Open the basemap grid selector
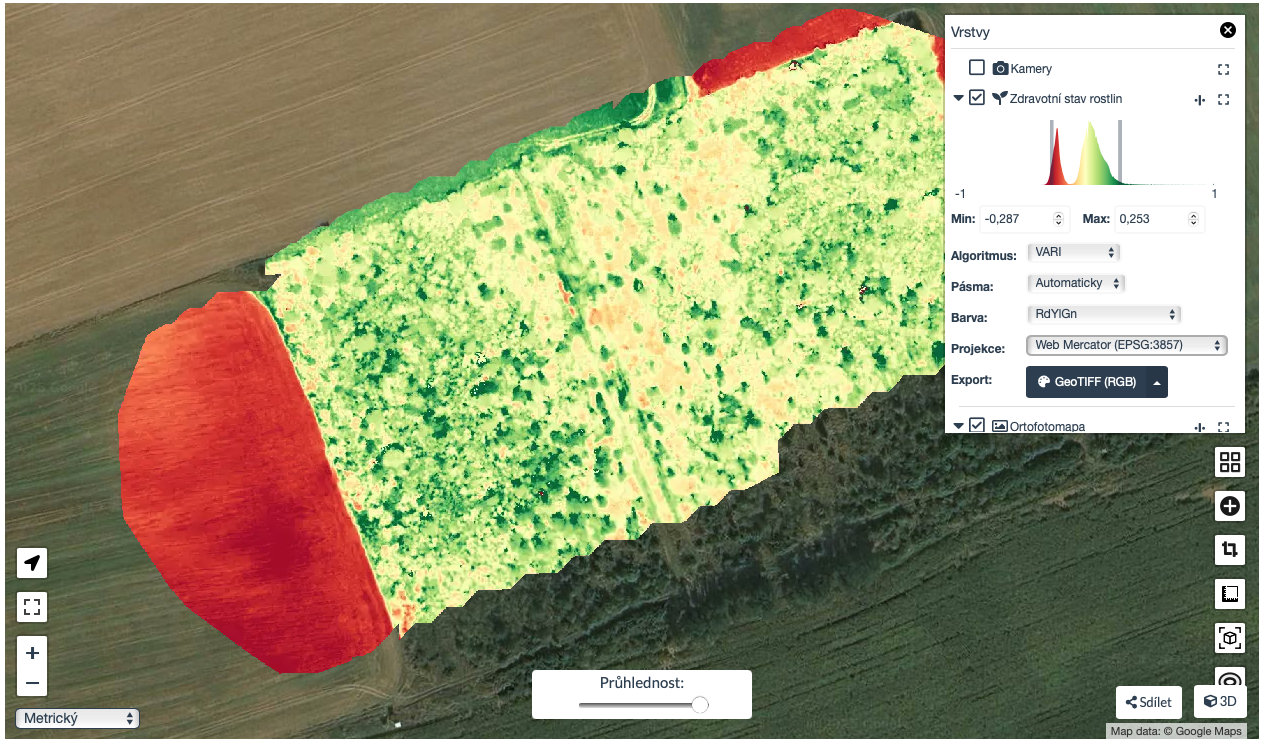This screenshot has height=744, width=1264. click(x=1229, y=462)
